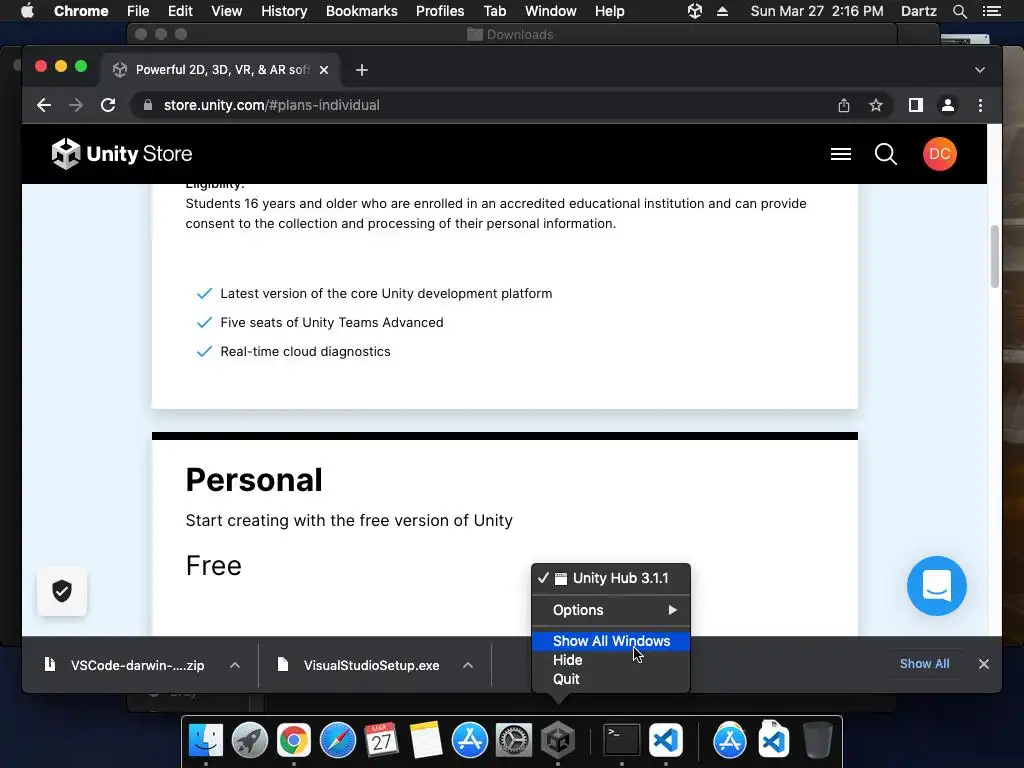Choose Quit in Dock menu
Viewport: 1024px width, 768px height.
611,679
